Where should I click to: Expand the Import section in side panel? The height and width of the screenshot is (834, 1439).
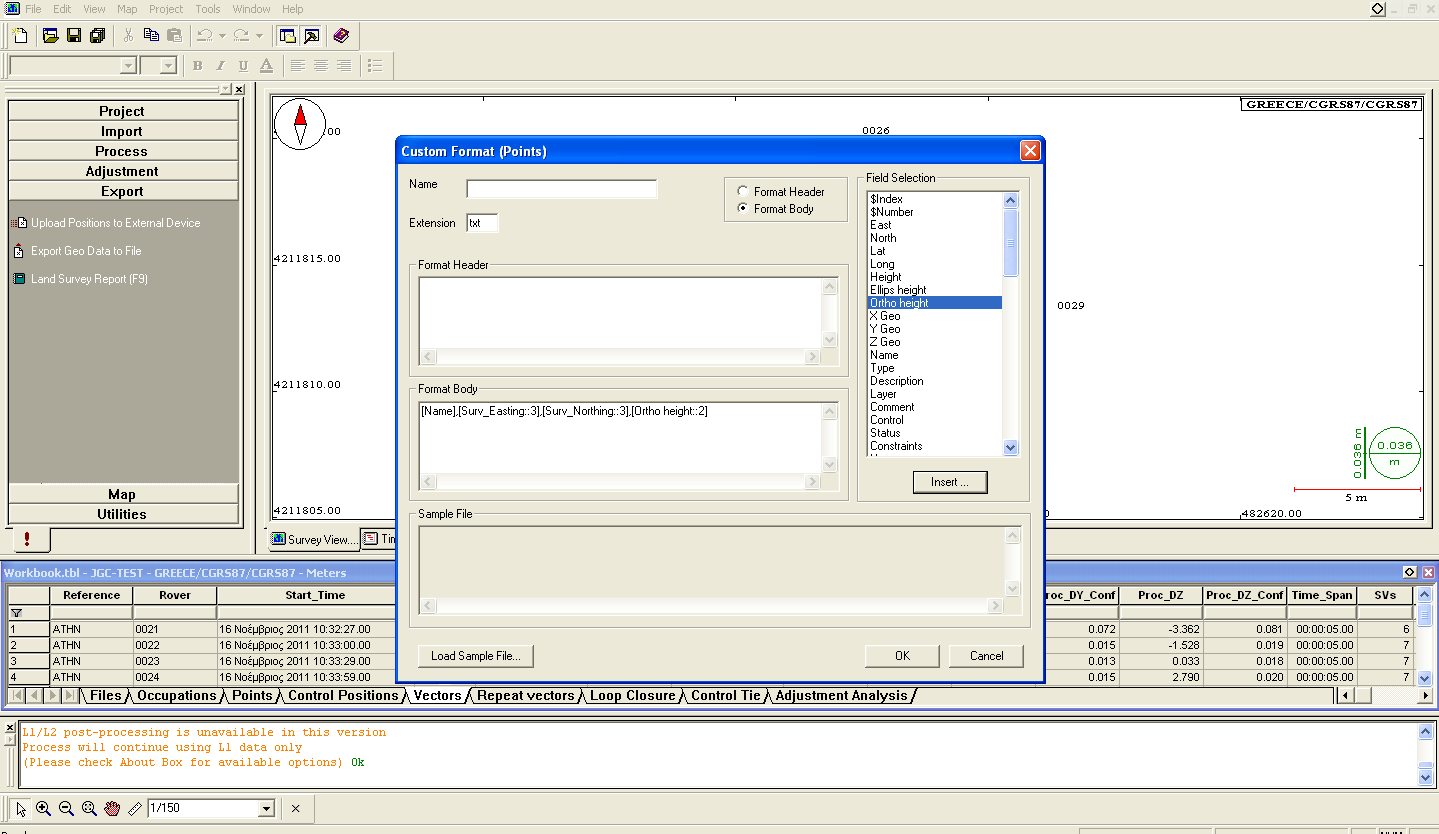pos(122,131)
